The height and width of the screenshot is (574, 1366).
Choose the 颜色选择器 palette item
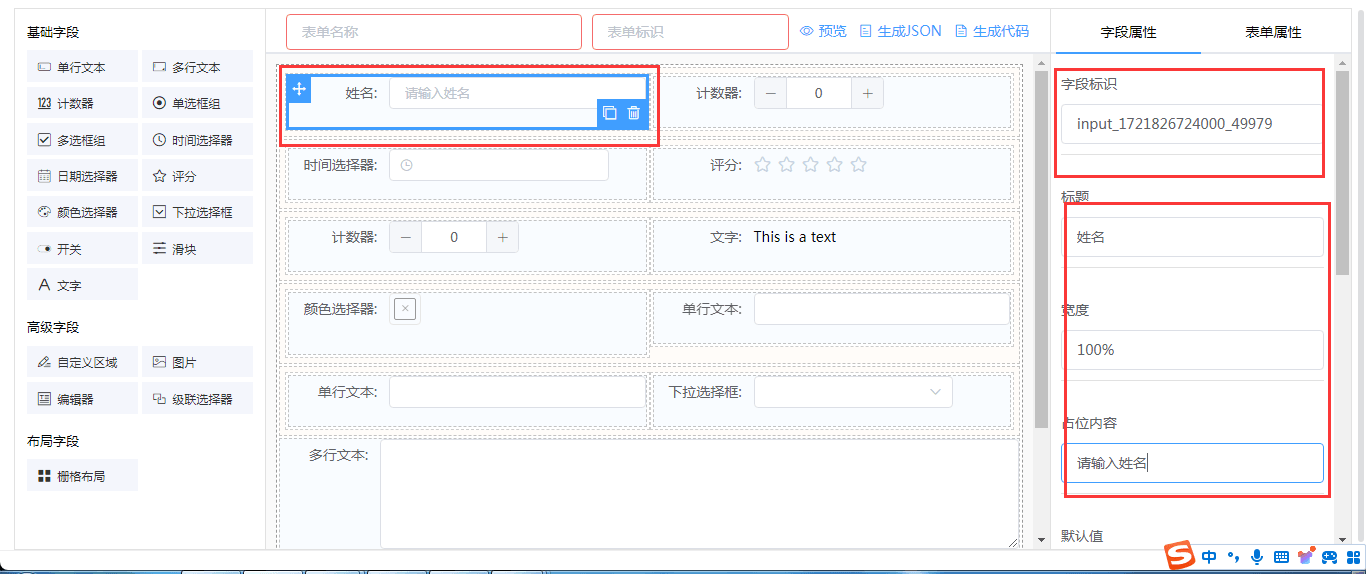tap(82, 212)
